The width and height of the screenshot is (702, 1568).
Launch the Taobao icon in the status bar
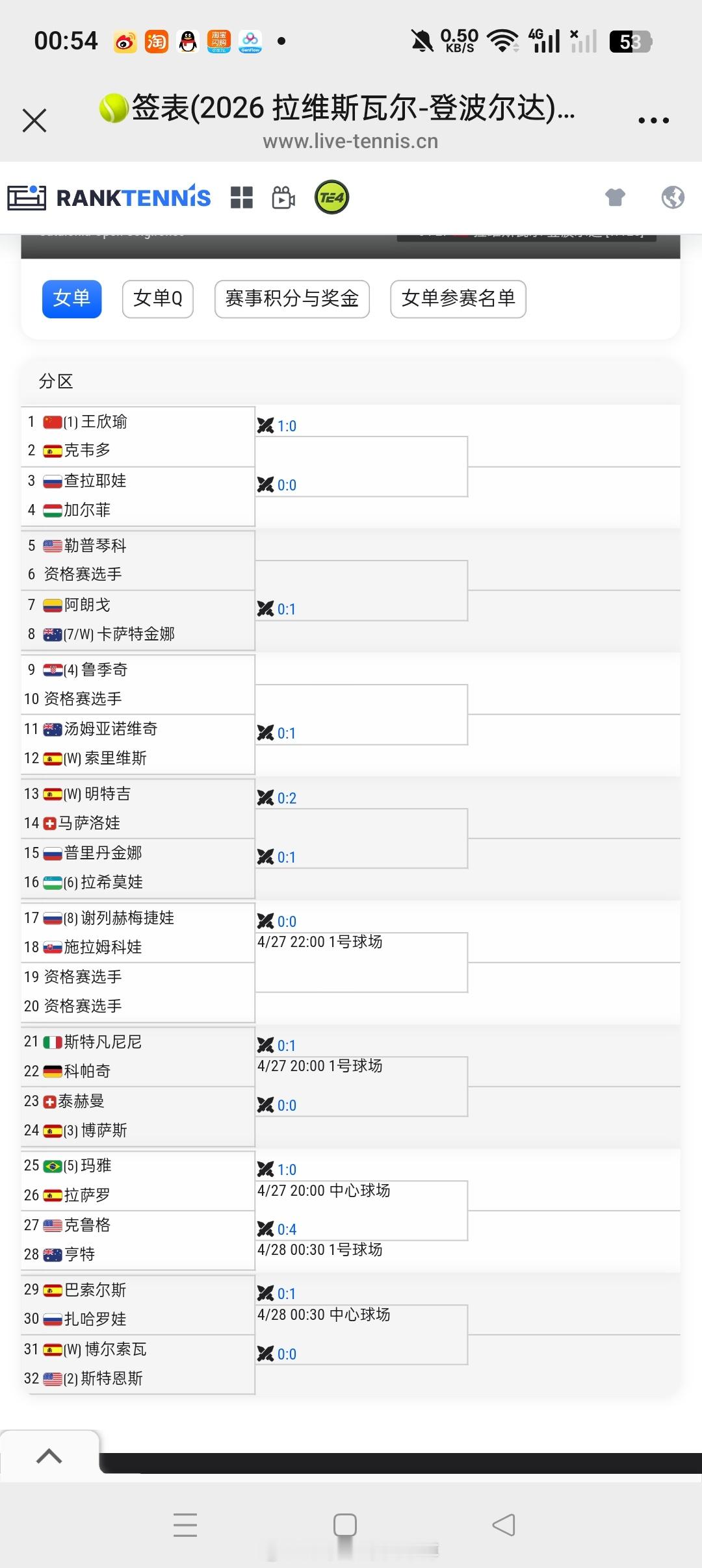(x=155, y=41)
